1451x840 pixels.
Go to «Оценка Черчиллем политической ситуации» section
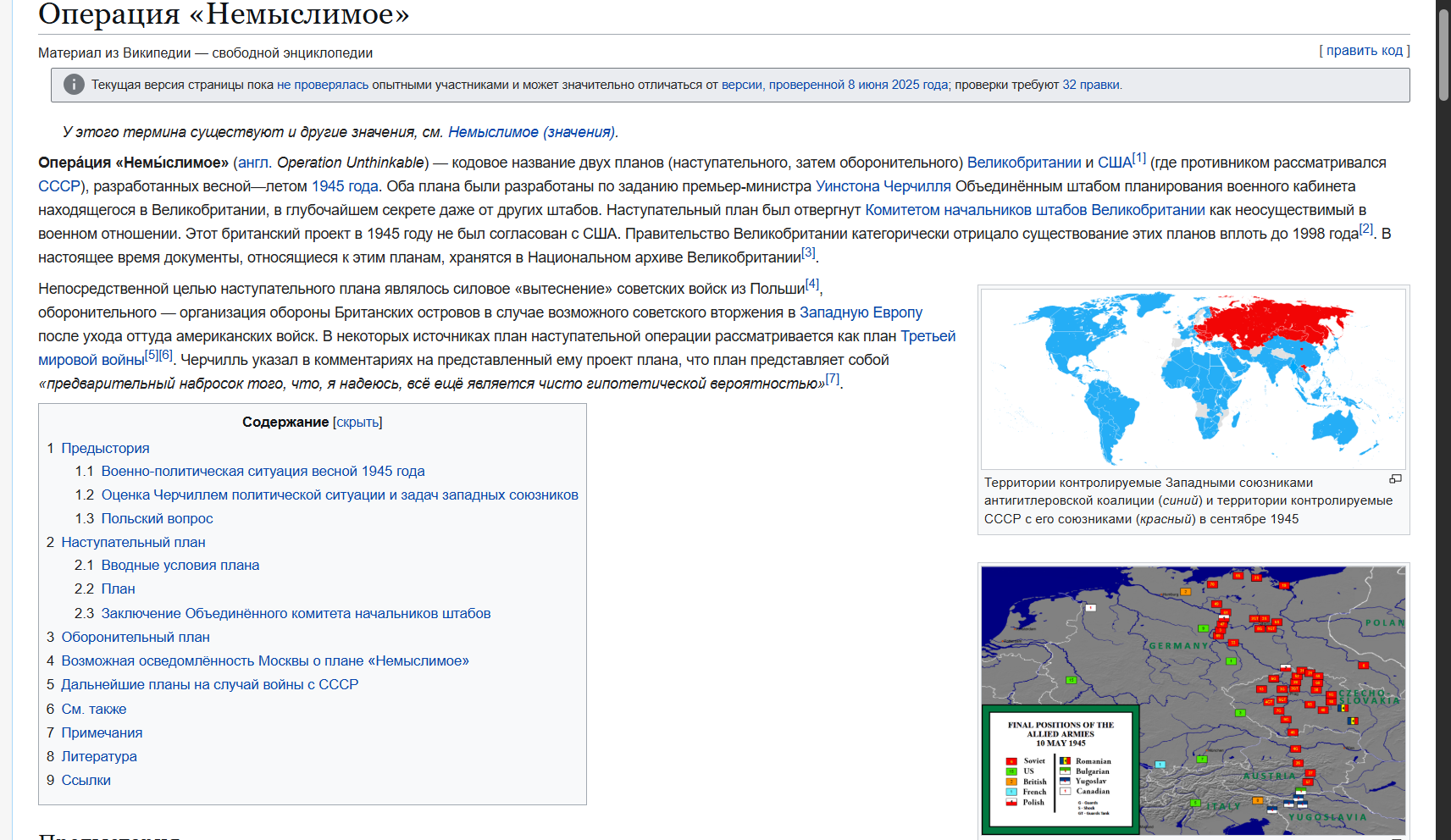(x=340, y=495)
